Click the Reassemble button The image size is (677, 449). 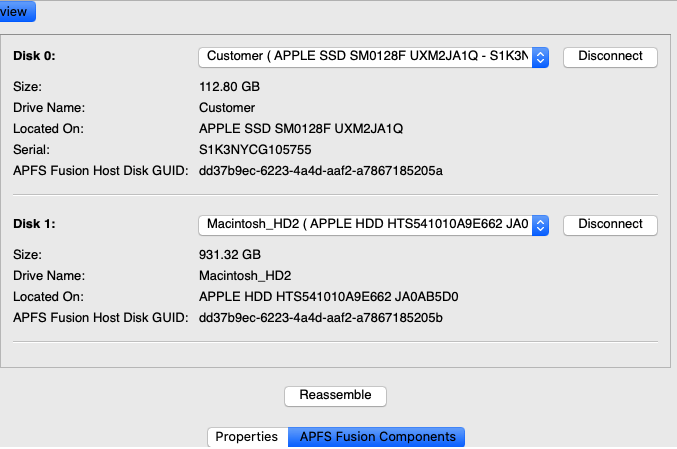click(335, 396)
